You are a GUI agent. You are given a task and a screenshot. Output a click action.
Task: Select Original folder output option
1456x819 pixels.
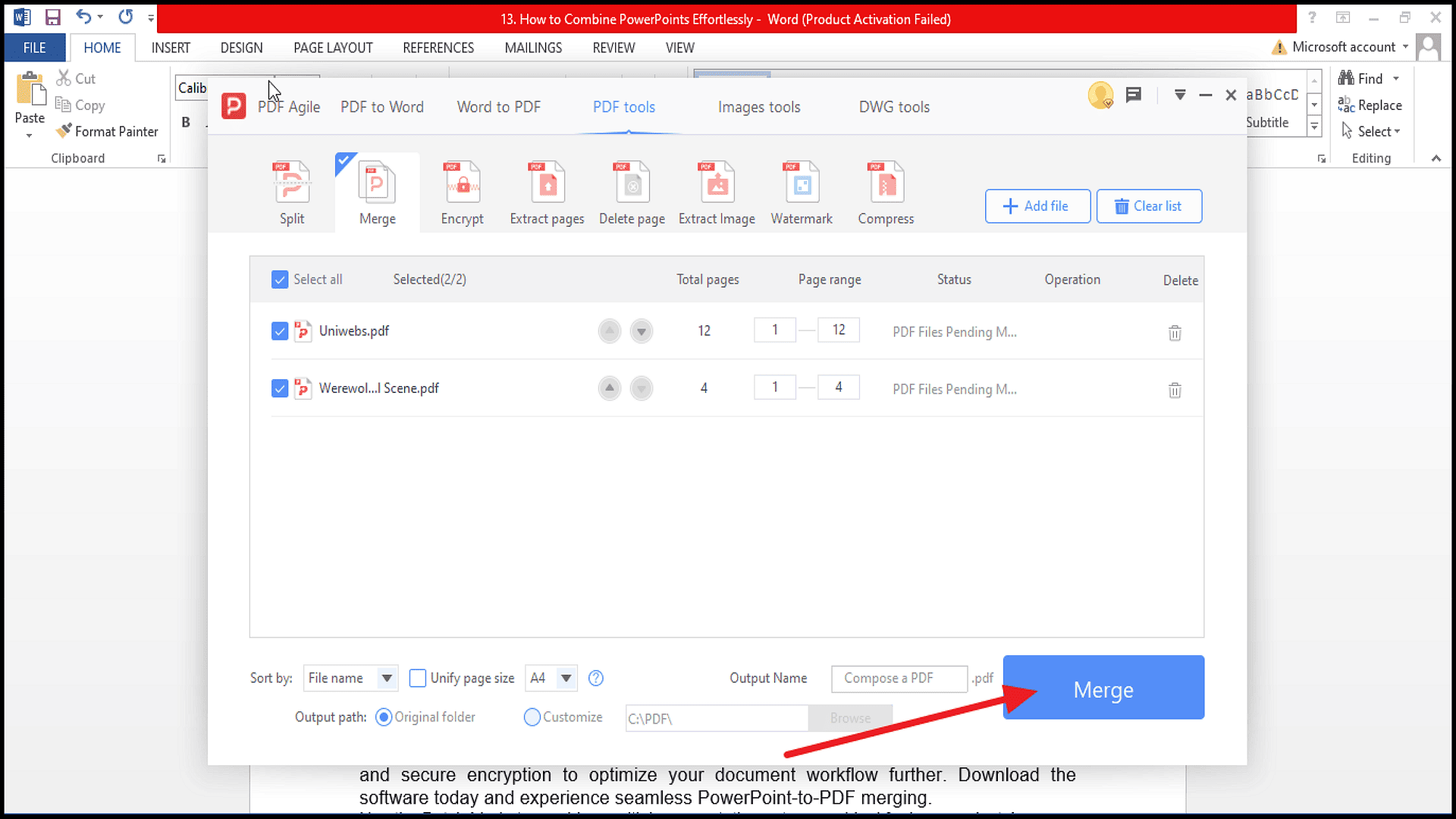pos(384,717)
